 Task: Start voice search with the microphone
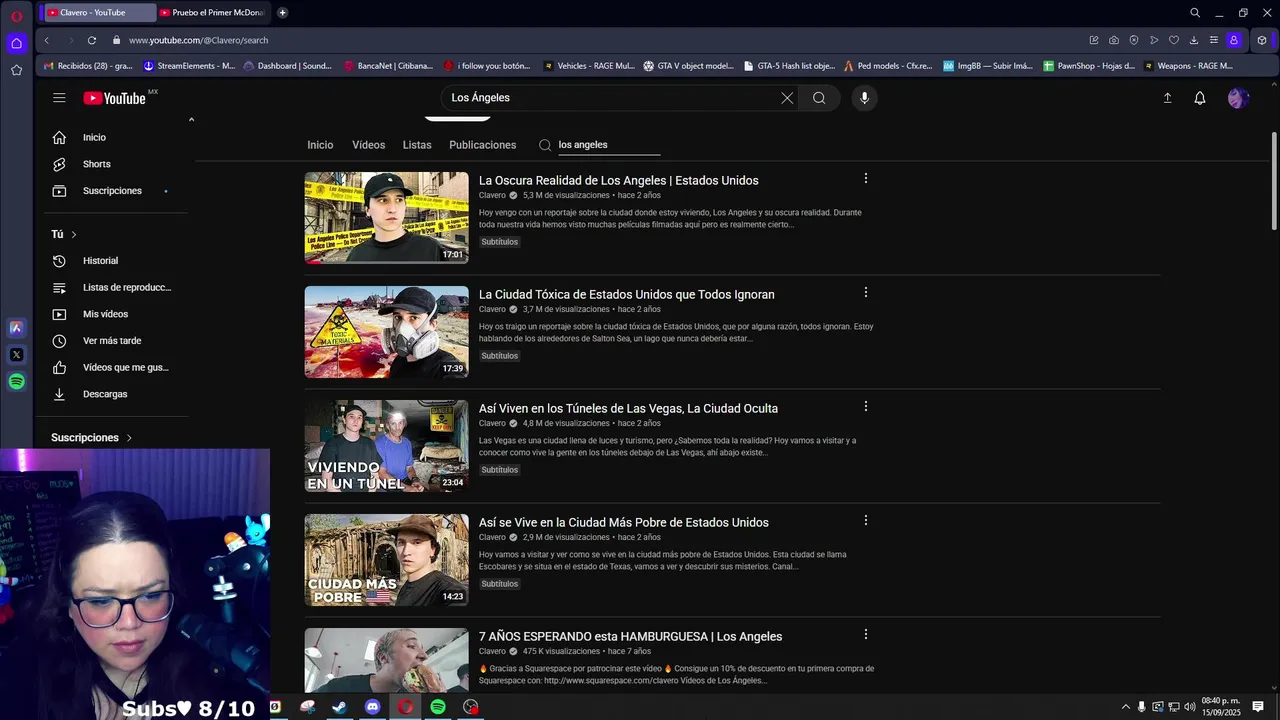864,98
